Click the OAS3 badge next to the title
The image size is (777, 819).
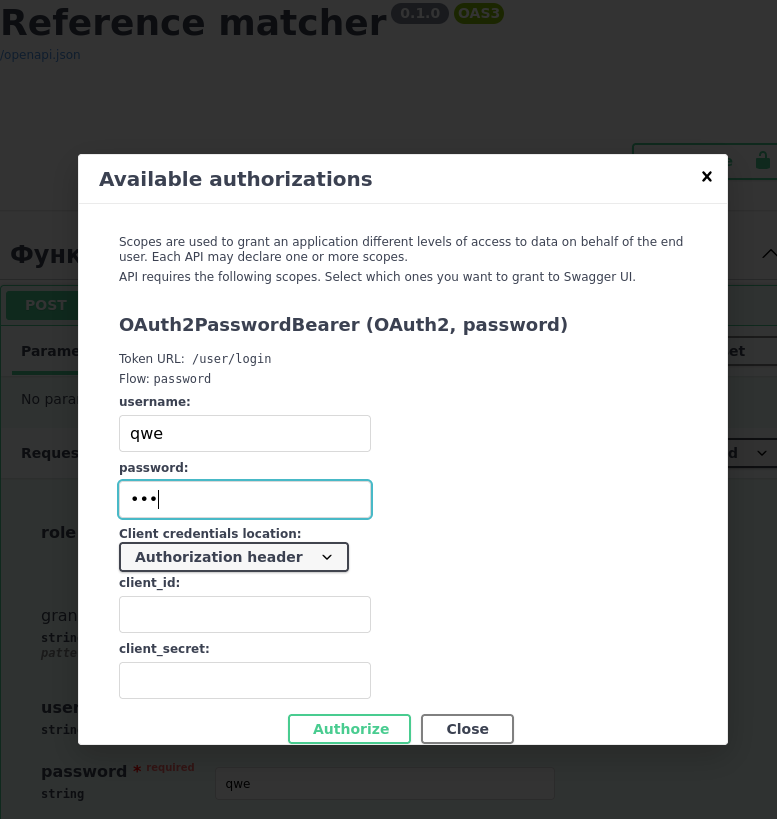tap(477, 13)
